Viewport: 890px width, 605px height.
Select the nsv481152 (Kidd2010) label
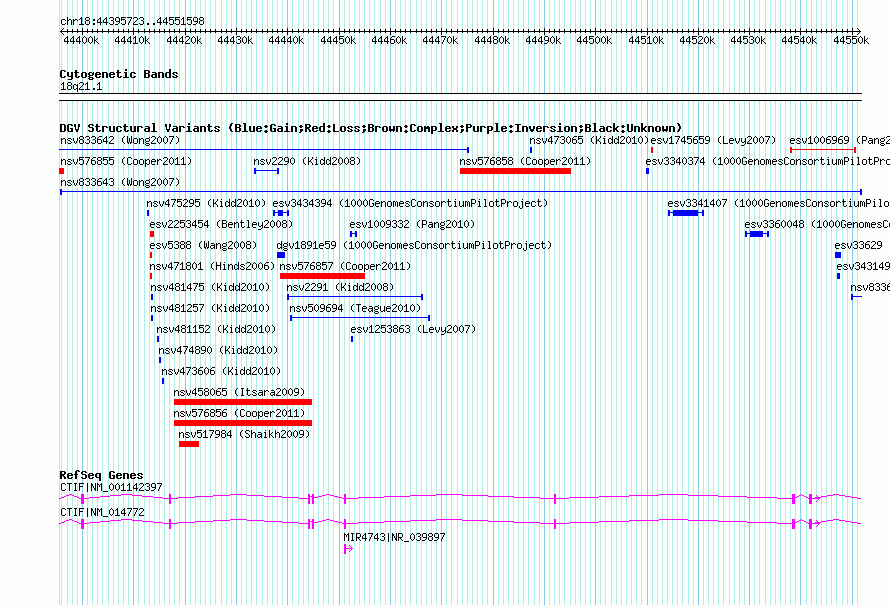(x=216, y=329)
